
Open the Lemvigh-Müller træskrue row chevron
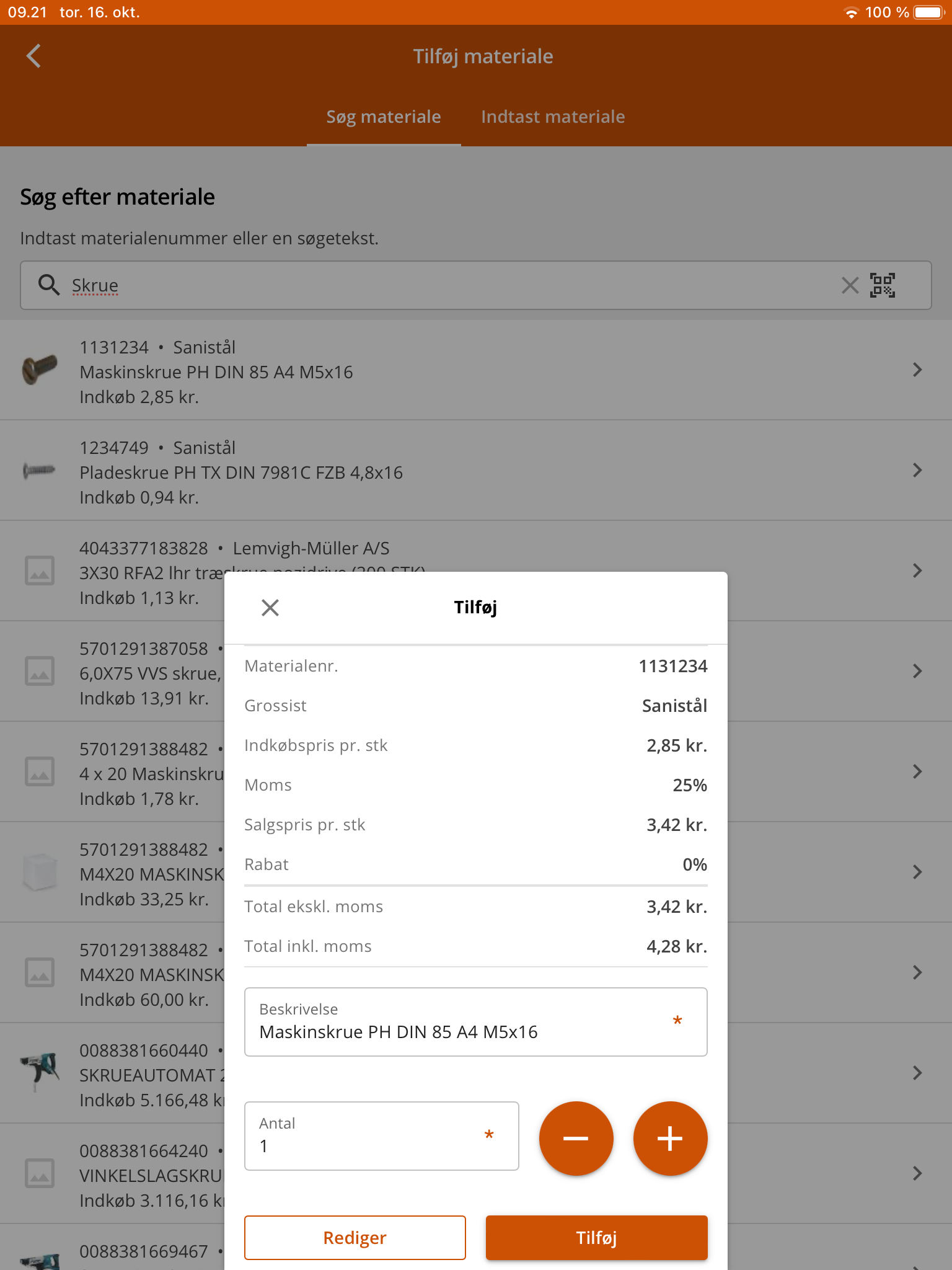(917, 571)
